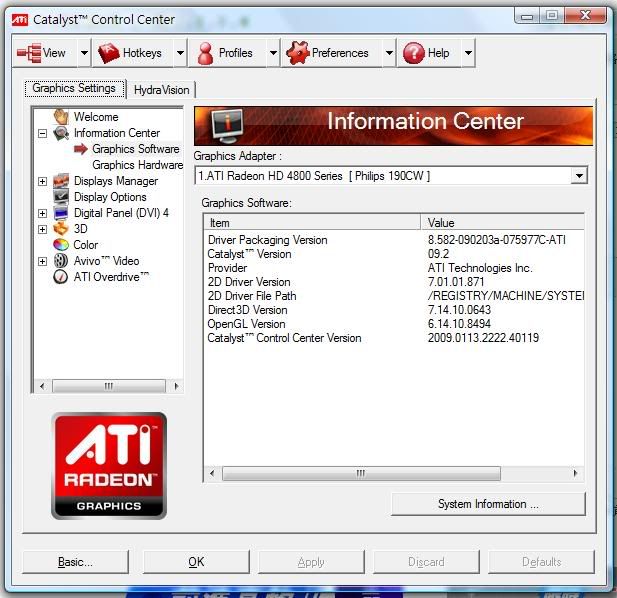Viewport: 617px width, 598px height.
Task: Click the Defaults button
Action: click(541, 562)
